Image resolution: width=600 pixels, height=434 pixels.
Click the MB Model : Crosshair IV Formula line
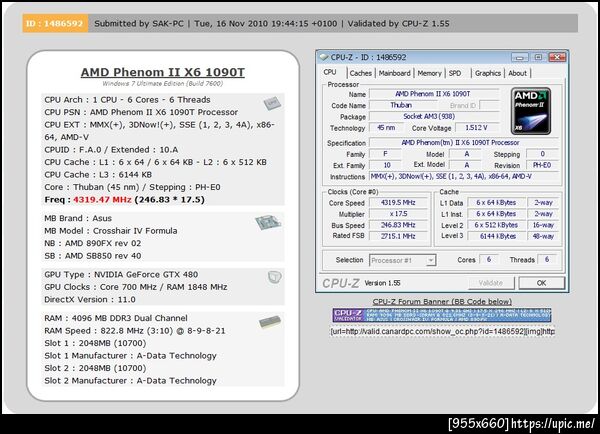tap(111, 231)
